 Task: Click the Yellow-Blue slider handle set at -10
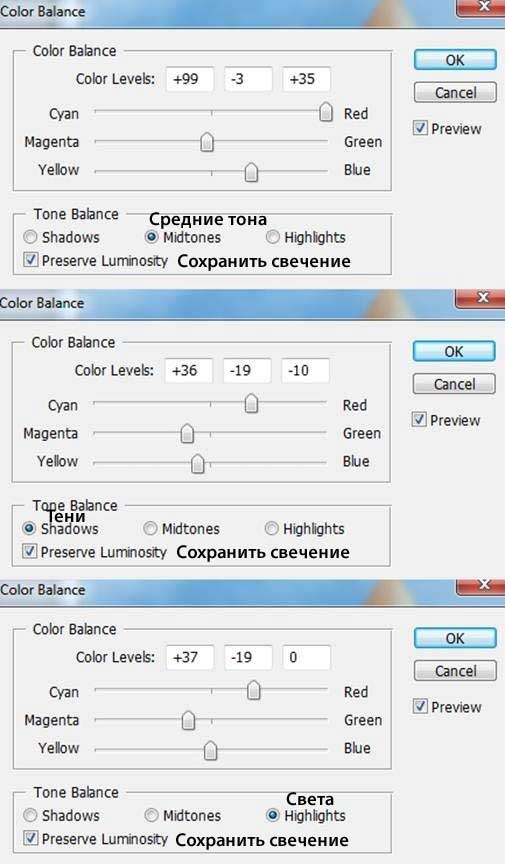tap(197, 463)
